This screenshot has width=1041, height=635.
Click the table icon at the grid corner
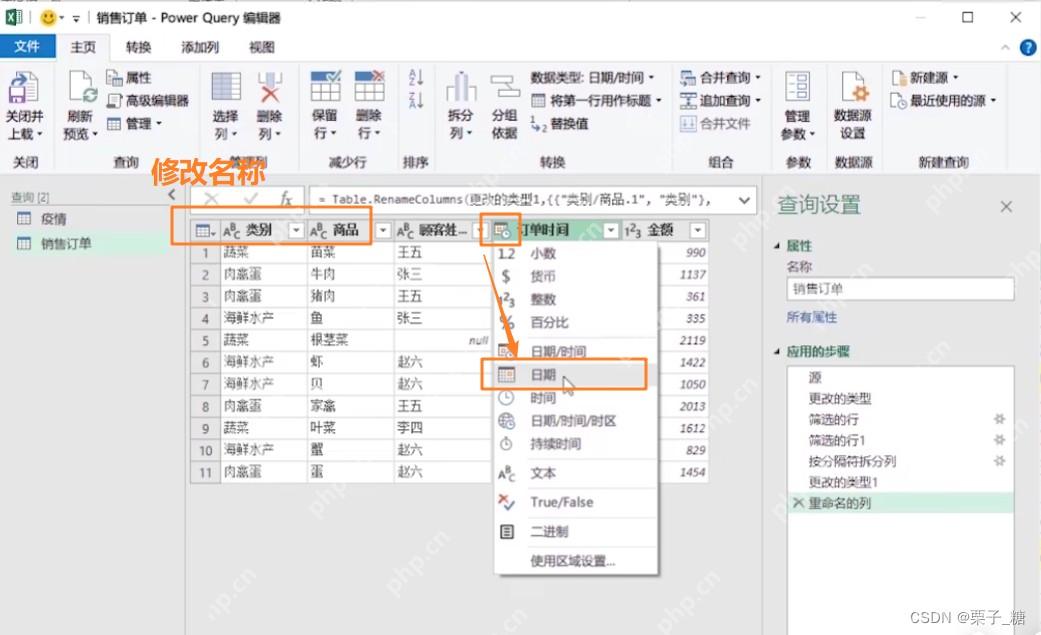click(x=204, y=230)
